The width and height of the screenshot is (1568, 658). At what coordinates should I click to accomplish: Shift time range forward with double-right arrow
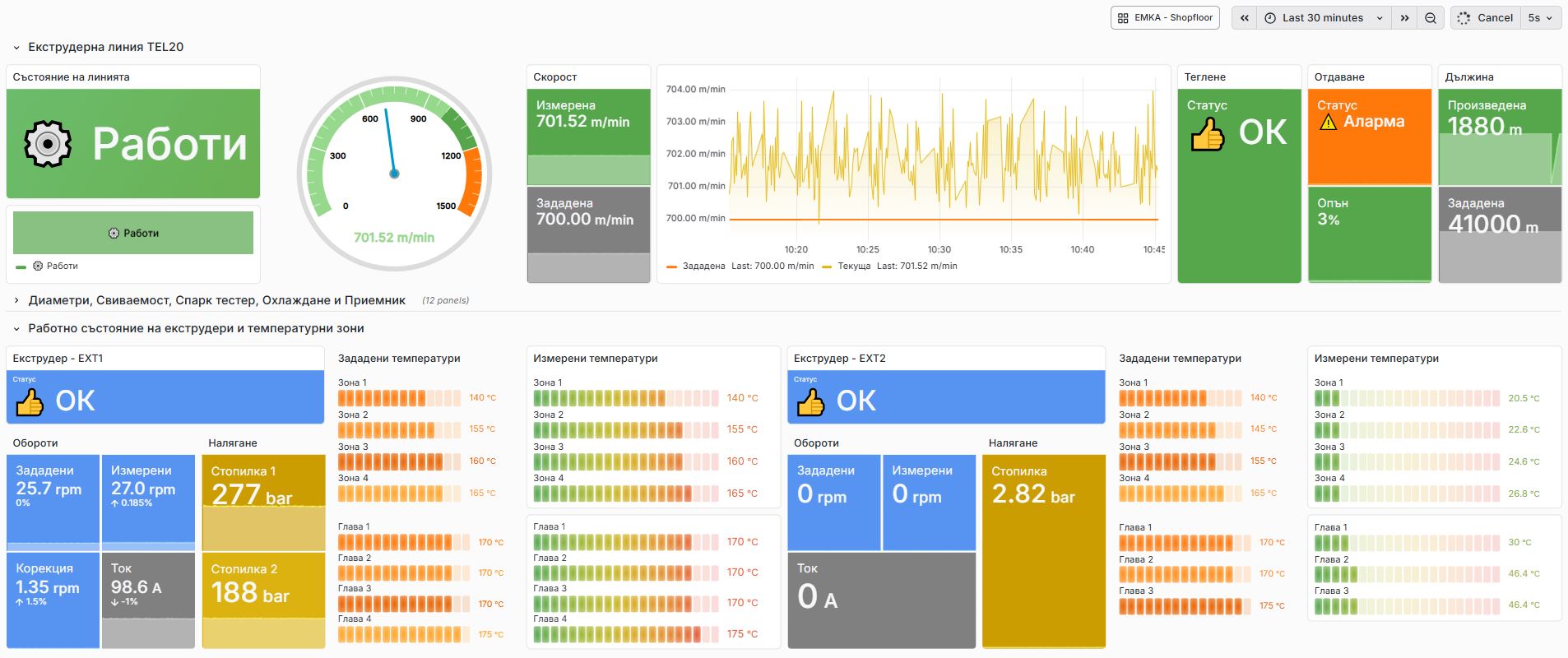[1404, 17]
